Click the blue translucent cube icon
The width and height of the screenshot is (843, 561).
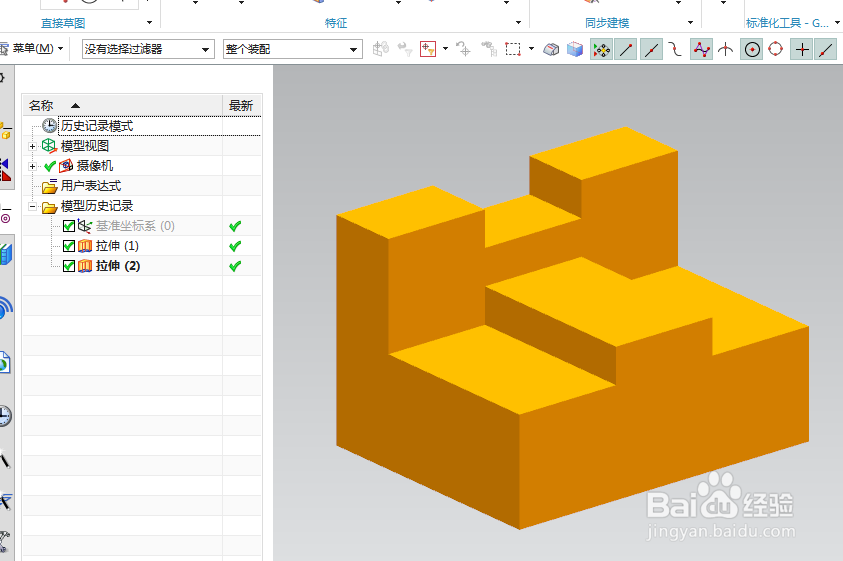[x=575, y=49]
